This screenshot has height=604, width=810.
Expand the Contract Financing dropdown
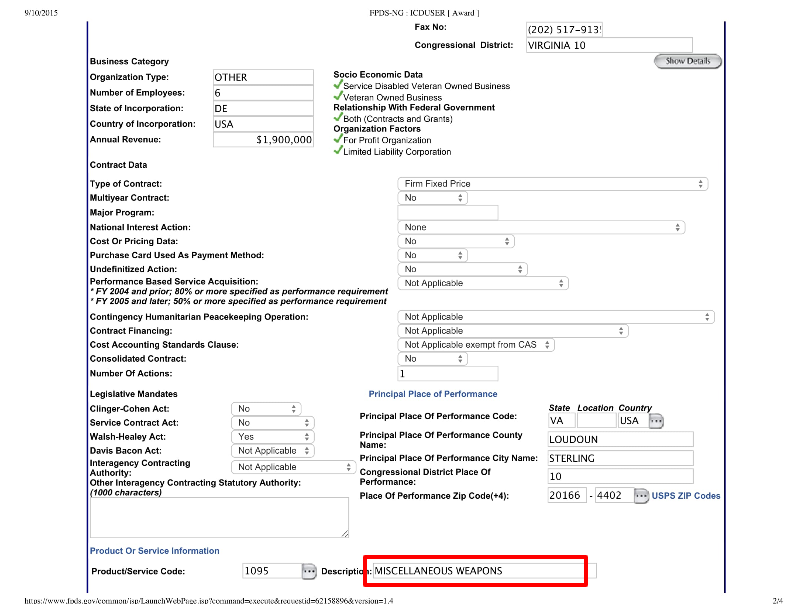pyautogui.click(x=513, y=331)
